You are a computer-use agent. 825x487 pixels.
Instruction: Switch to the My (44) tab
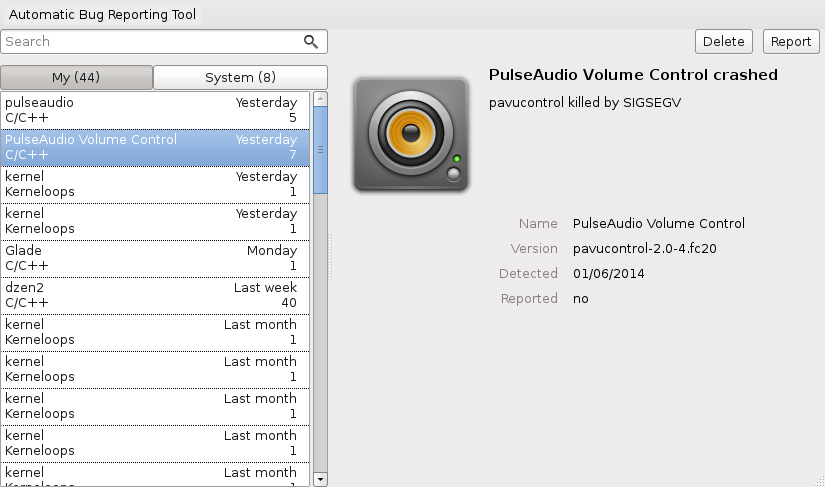[x=76, y=77]
